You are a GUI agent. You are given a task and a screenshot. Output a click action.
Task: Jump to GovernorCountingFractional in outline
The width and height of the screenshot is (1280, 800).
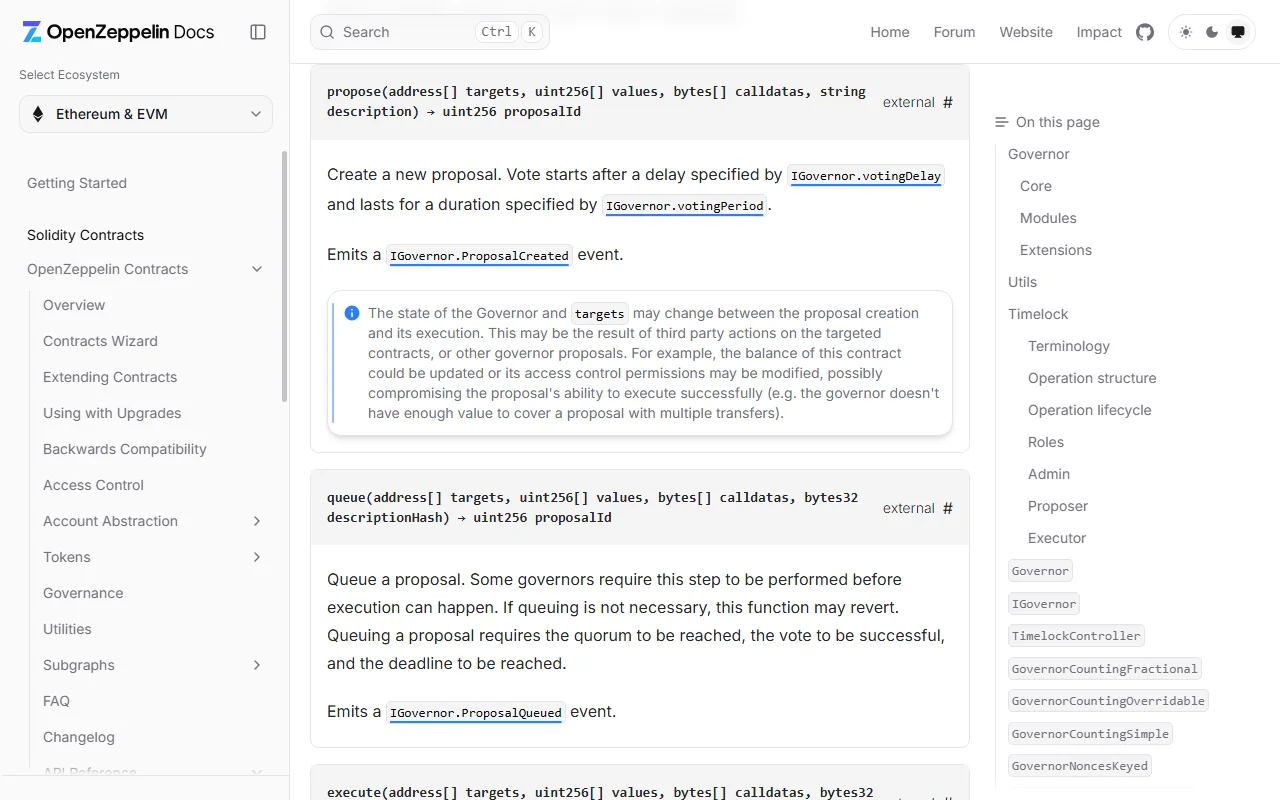pos(1104,669)
